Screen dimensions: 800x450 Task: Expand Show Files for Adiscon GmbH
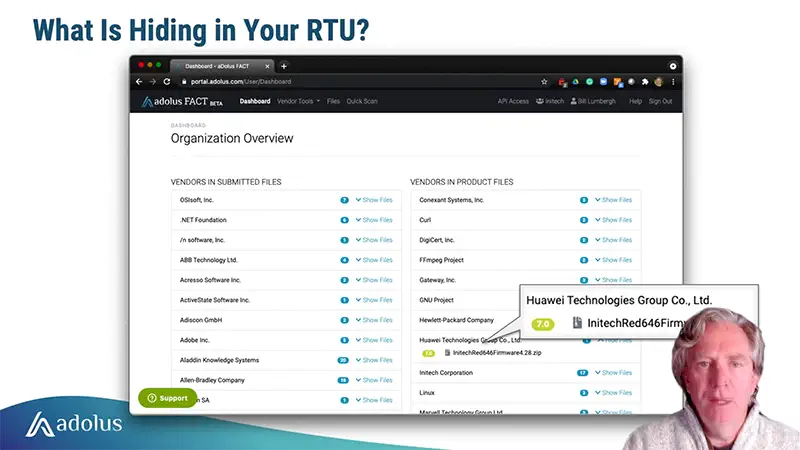pos(374,320)
